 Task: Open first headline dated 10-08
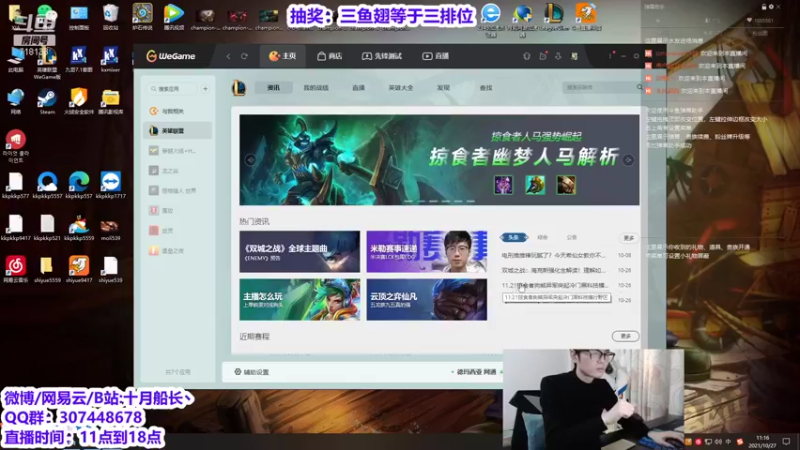(x=554, y=255)
